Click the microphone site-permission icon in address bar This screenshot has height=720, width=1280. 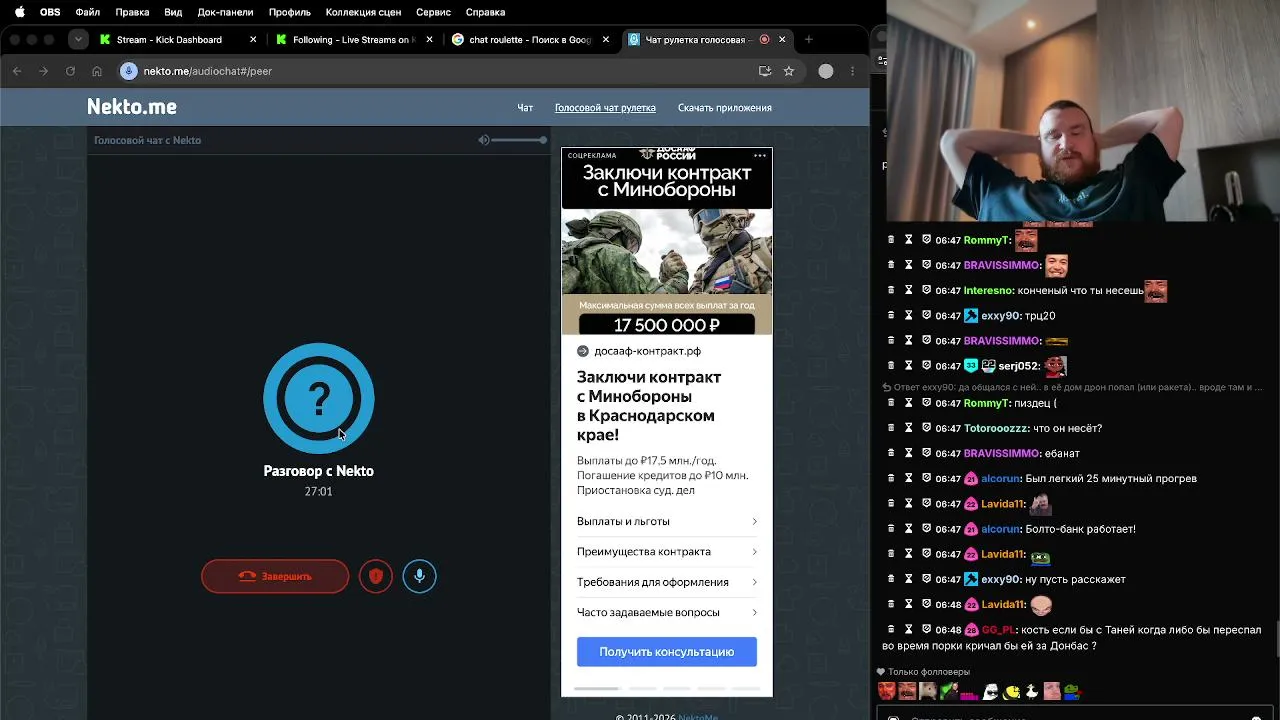[x=128, y=71]
